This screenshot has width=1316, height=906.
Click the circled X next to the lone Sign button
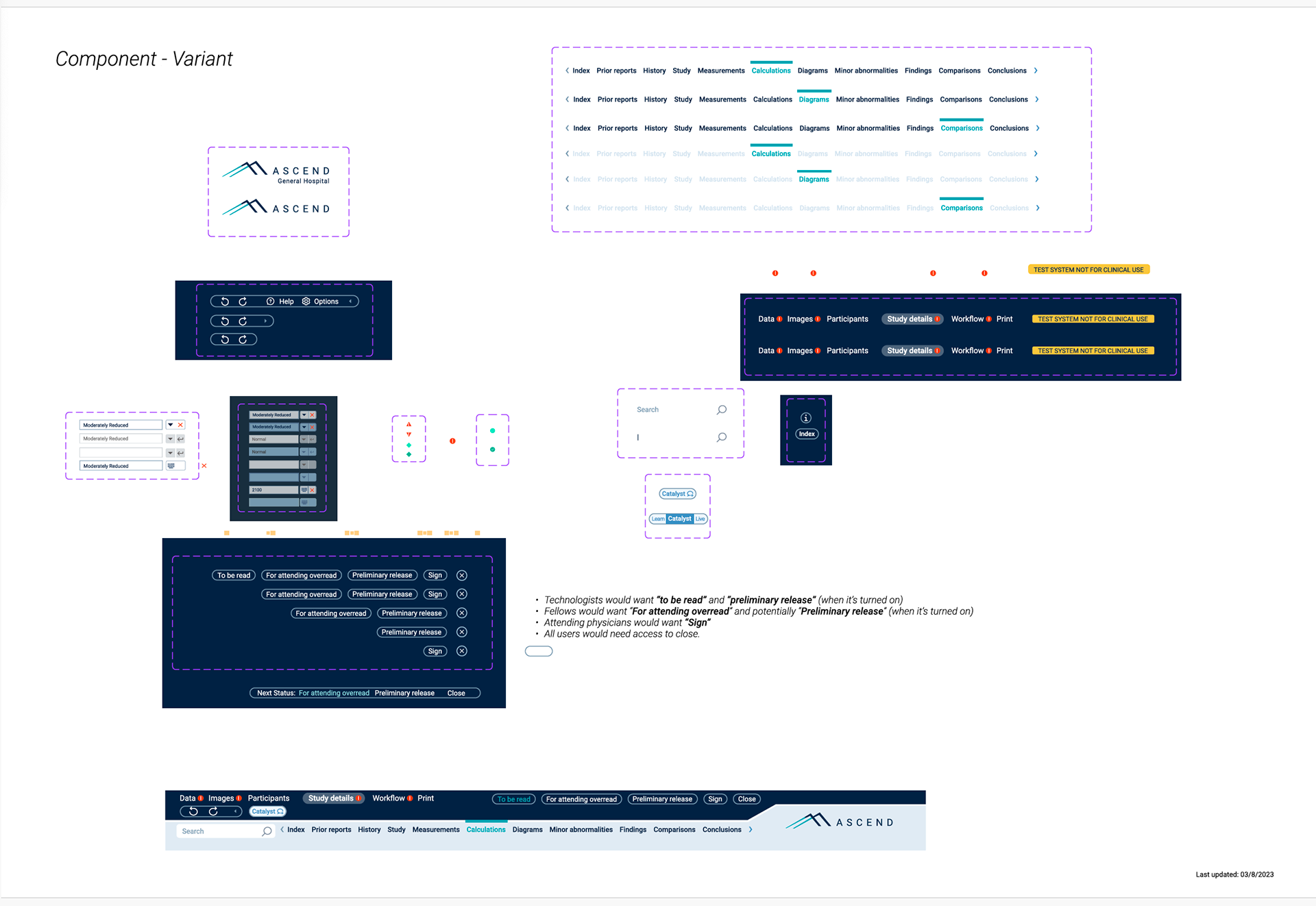tap(462, 651)
